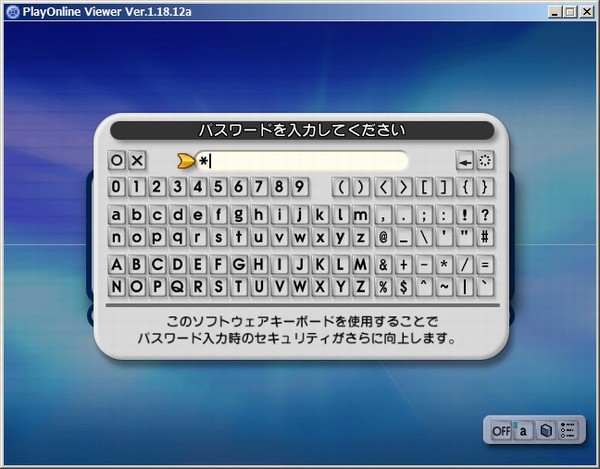Tap the lowercase 'a' key on keyboard

pyautogui.click(x=116, y=215)
